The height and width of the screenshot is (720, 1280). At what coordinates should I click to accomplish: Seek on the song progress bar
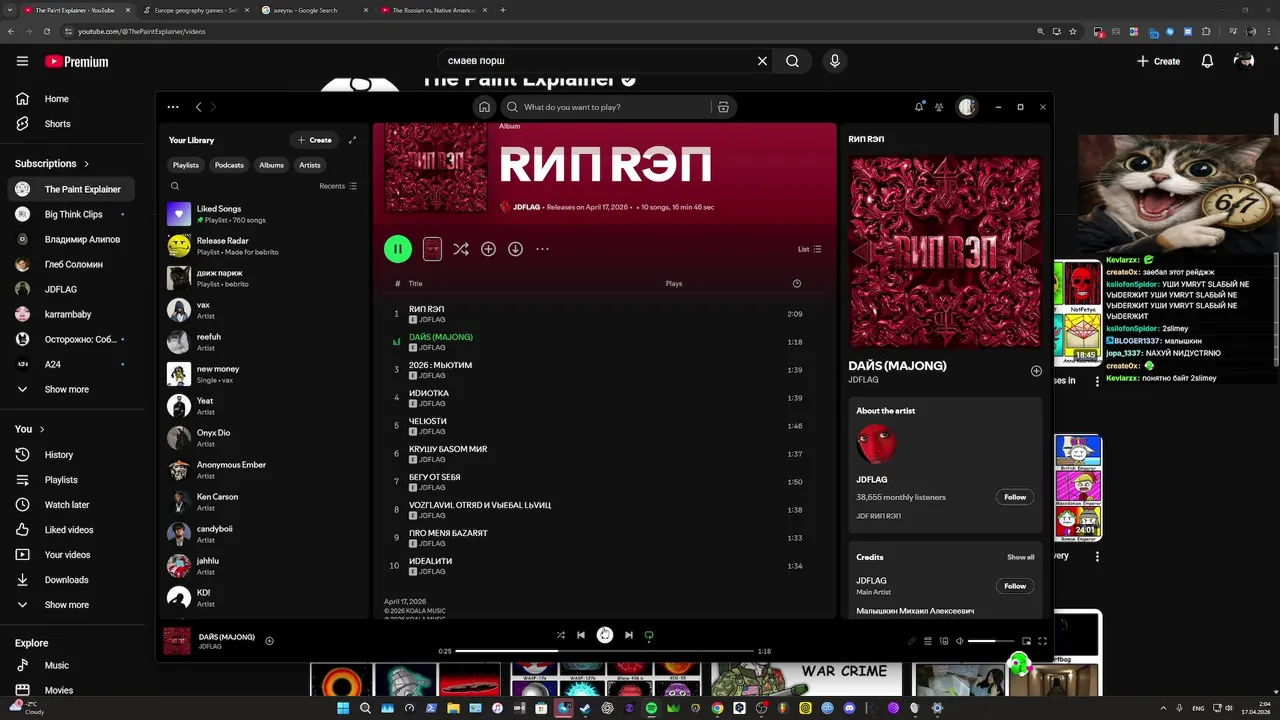pos(605,651)
